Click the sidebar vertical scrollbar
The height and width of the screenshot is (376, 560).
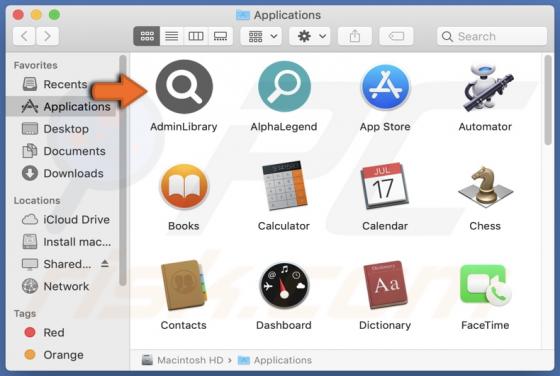(122, 171)
